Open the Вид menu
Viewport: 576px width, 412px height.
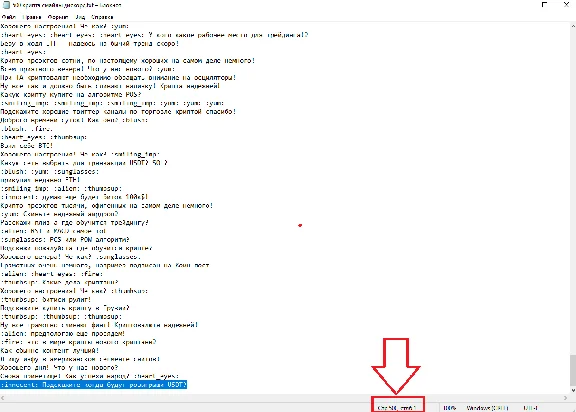tap(80, 17)
